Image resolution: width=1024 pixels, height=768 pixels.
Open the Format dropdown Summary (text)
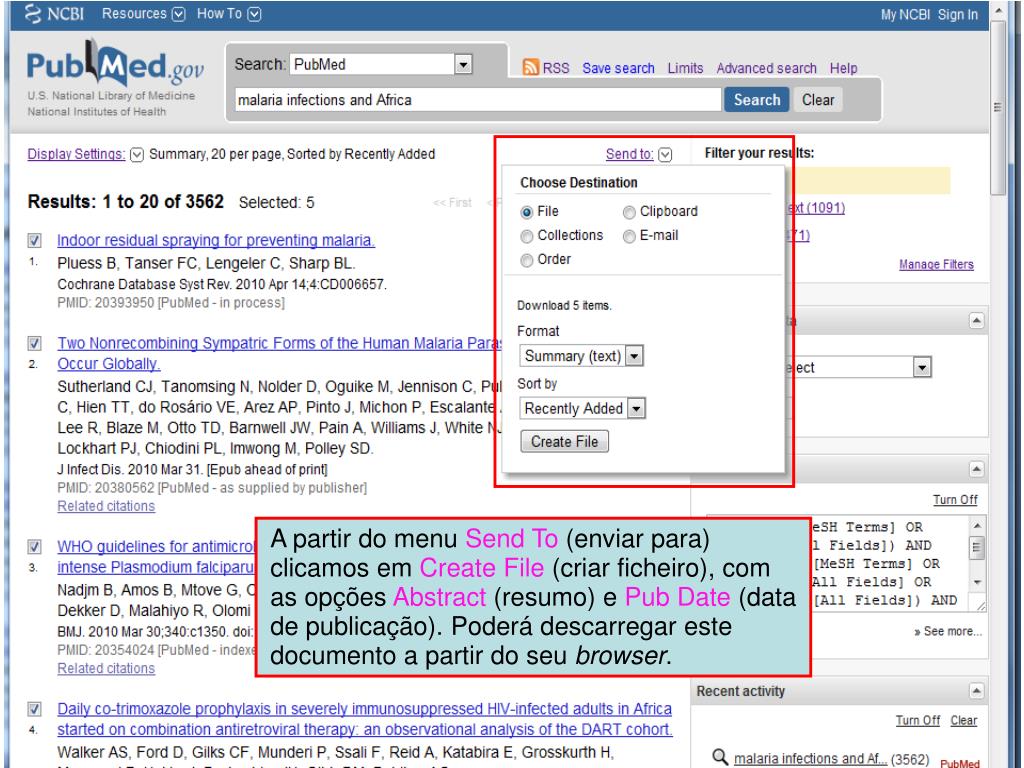tap(581, 356)
